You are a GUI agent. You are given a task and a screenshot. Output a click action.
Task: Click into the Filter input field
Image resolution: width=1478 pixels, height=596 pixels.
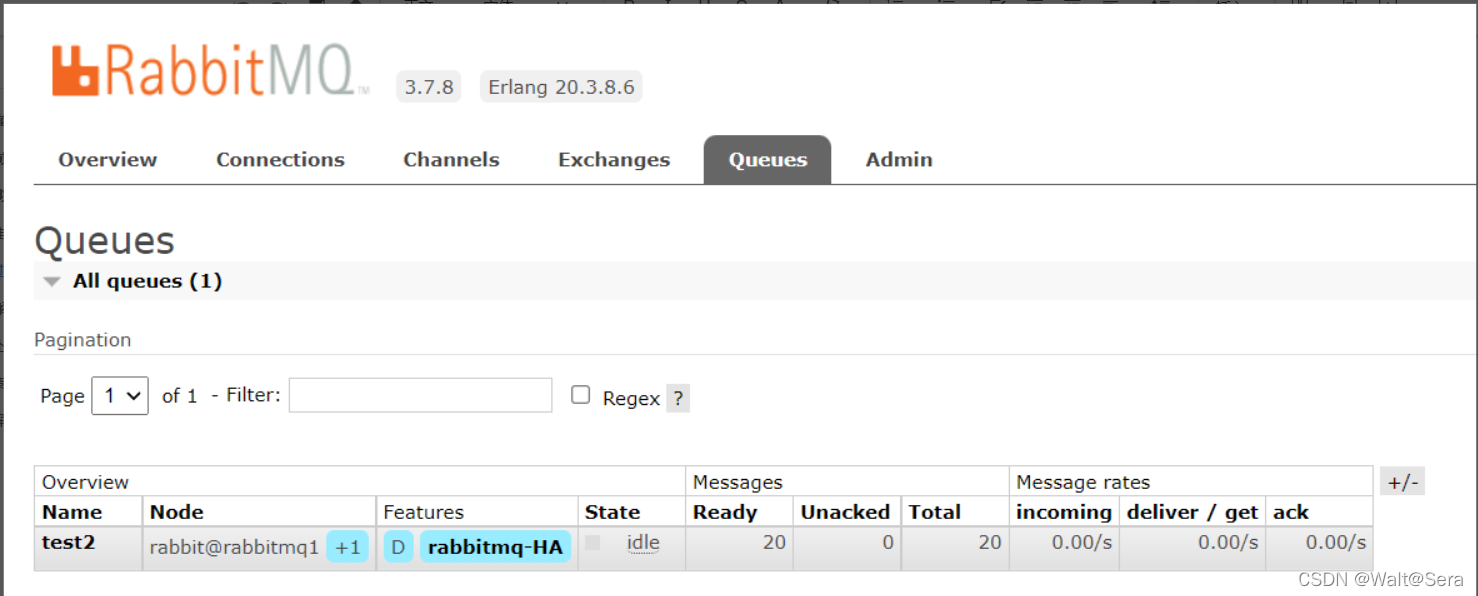pos(420,395)
